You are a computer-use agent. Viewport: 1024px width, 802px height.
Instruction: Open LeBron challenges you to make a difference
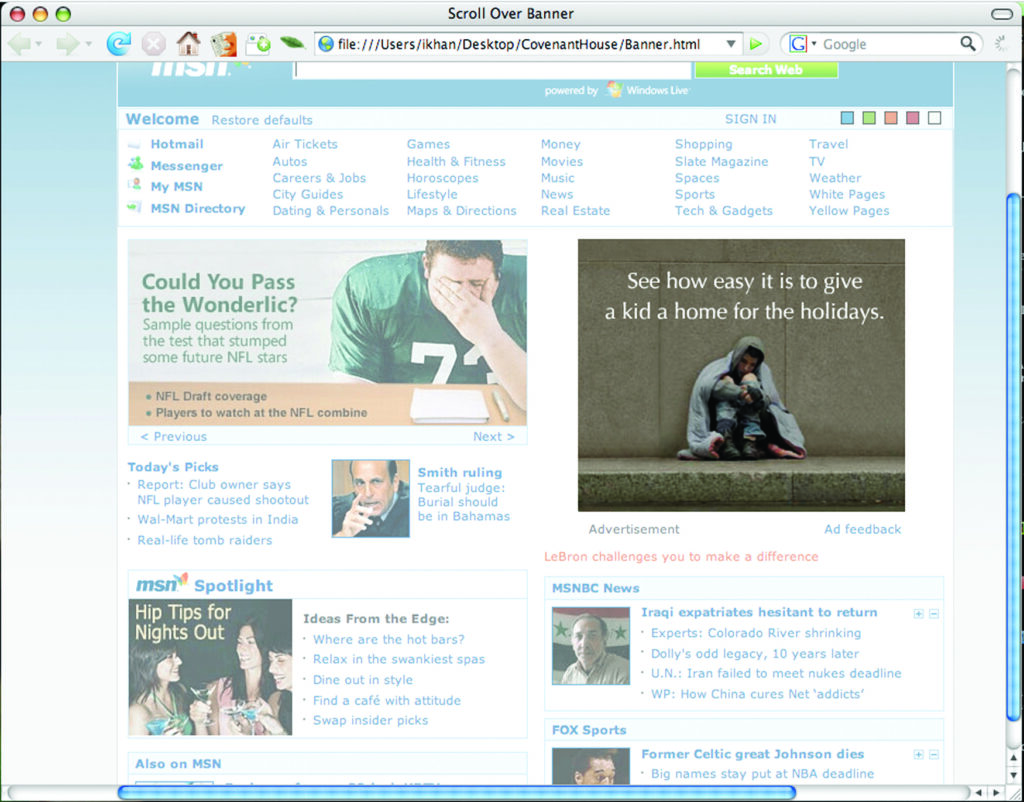point(681,556)
